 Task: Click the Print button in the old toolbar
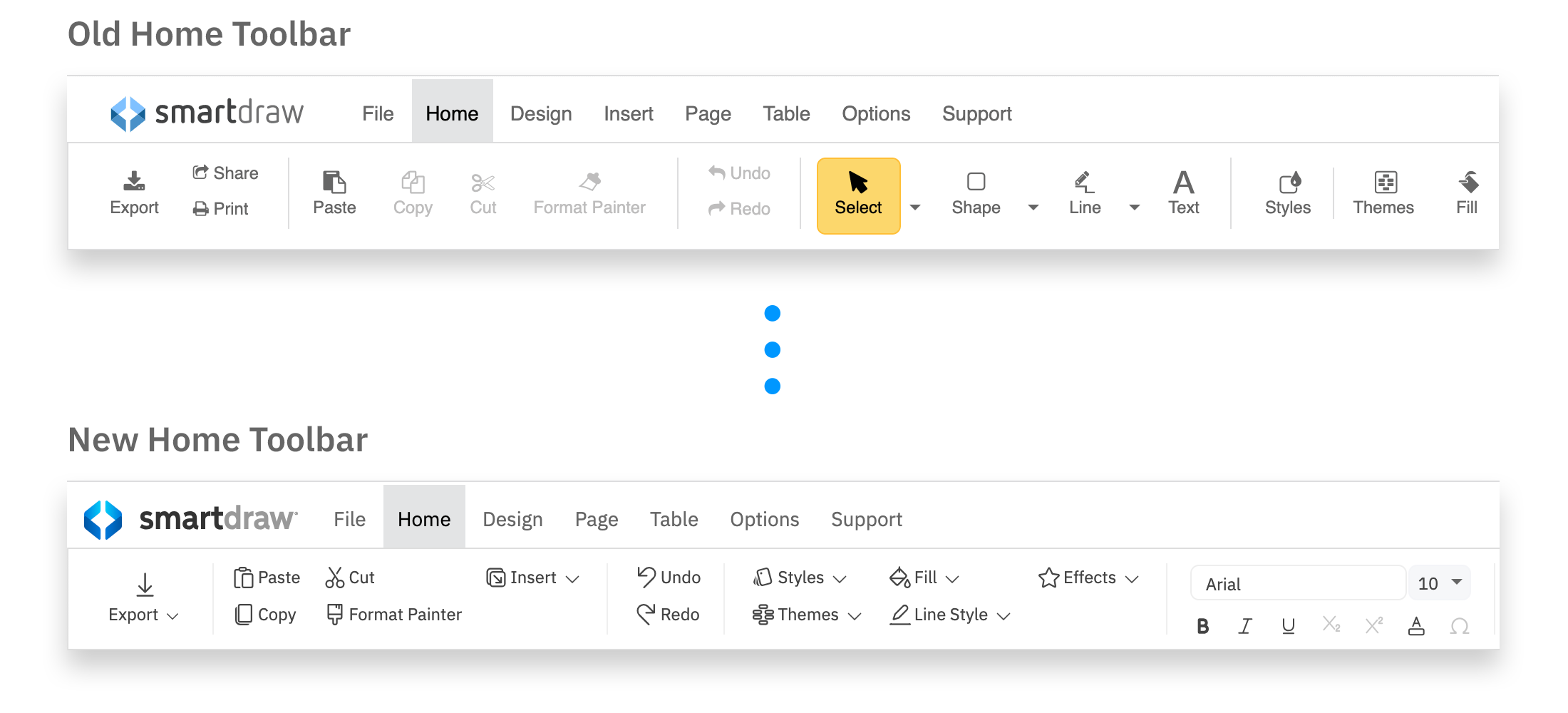coord(221,208)
